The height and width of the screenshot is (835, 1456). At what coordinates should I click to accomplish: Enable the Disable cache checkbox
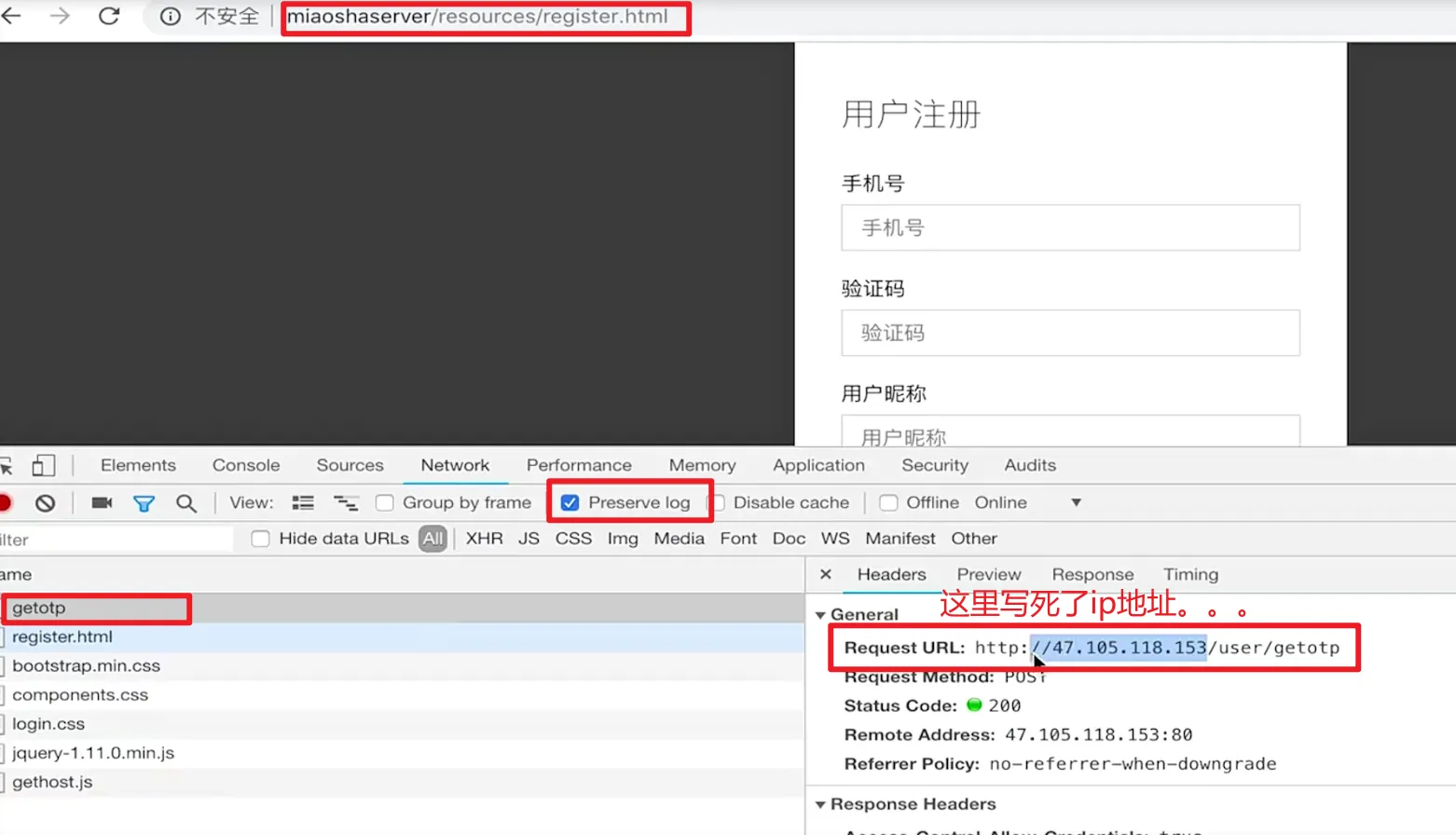coord(718,503)
